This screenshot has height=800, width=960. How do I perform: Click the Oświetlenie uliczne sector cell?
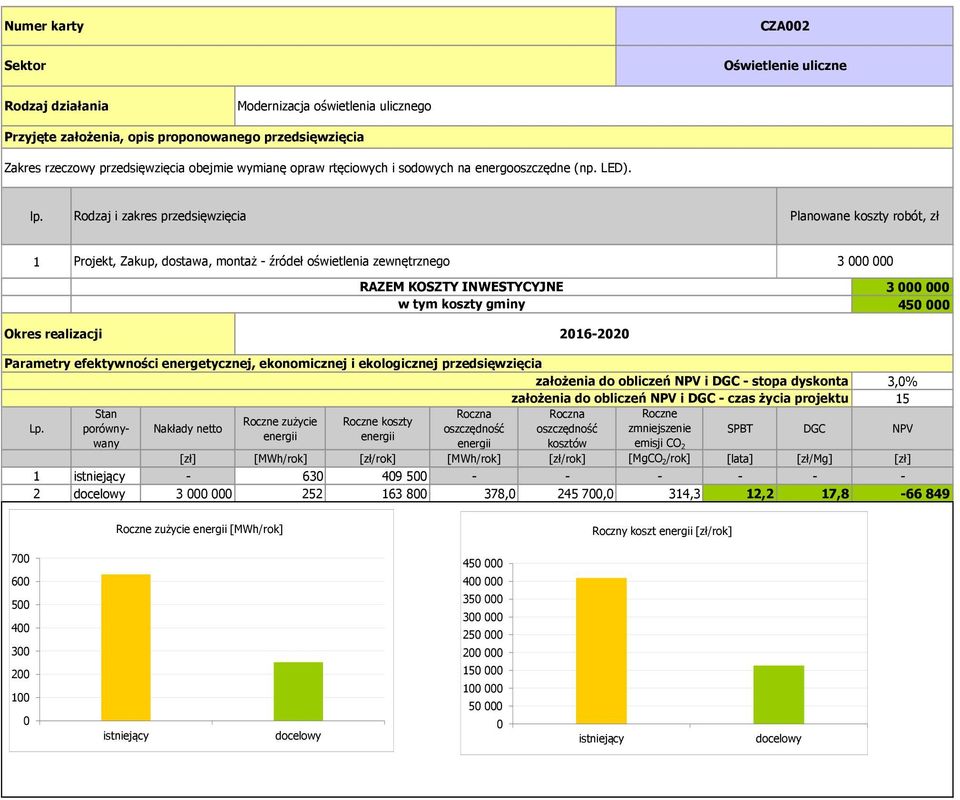[784, 65]
